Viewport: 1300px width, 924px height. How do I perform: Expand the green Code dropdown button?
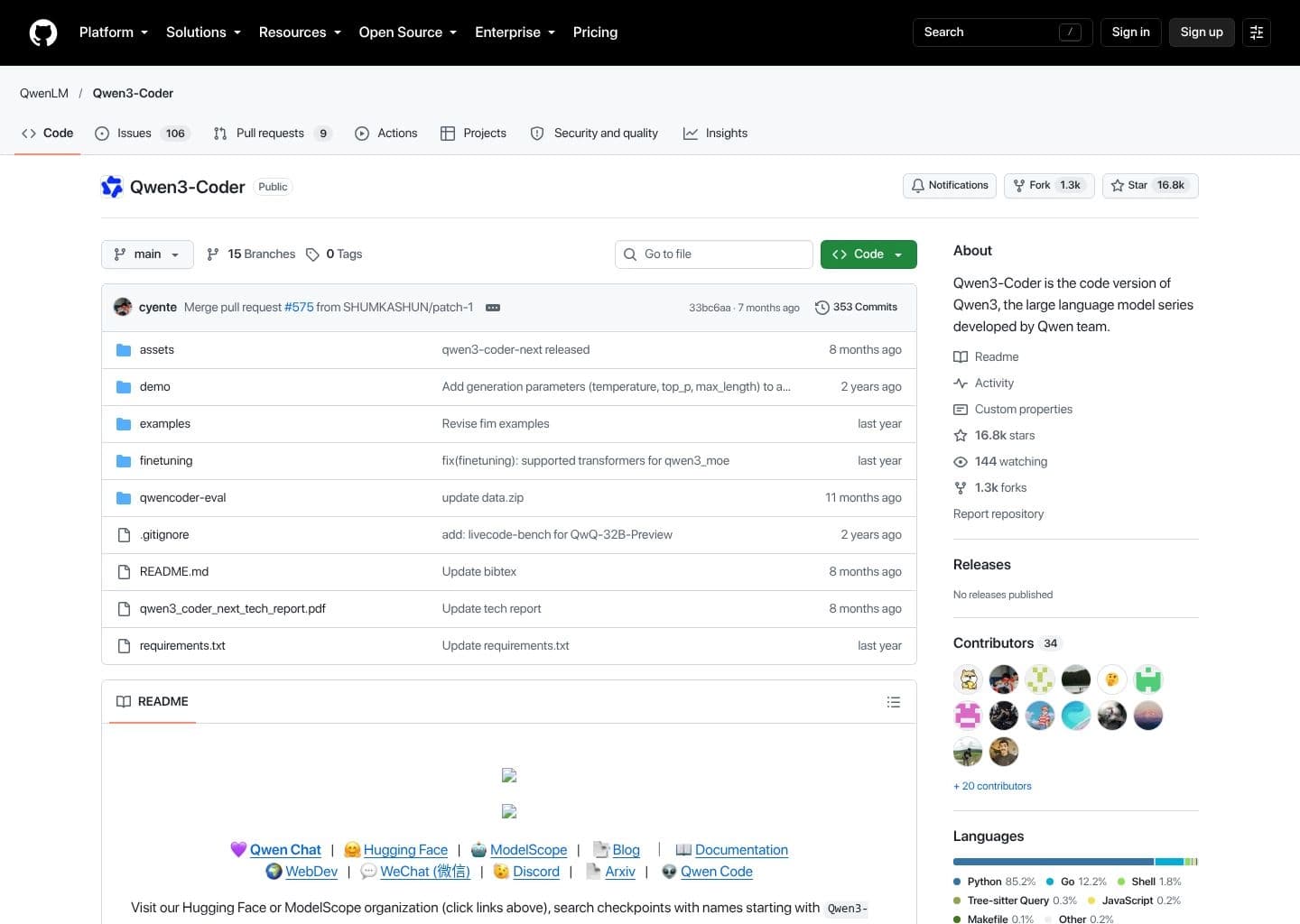(x=868, y=254)
